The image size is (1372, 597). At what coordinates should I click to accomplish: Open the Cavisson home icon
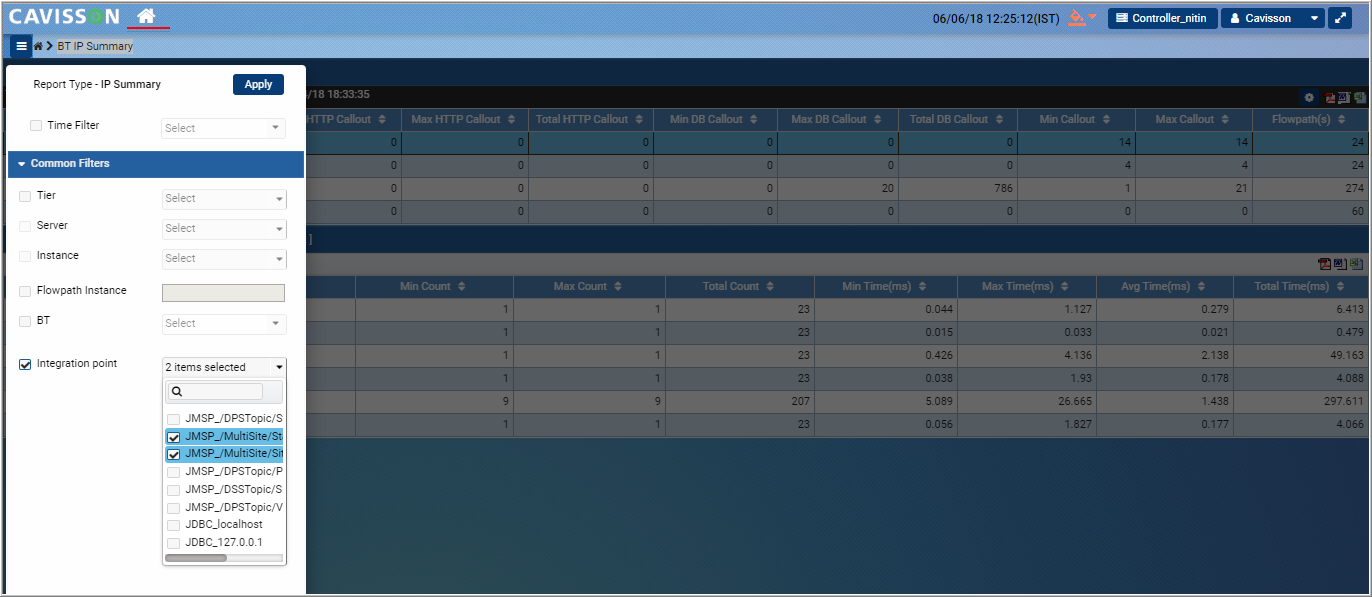point(147,16)
